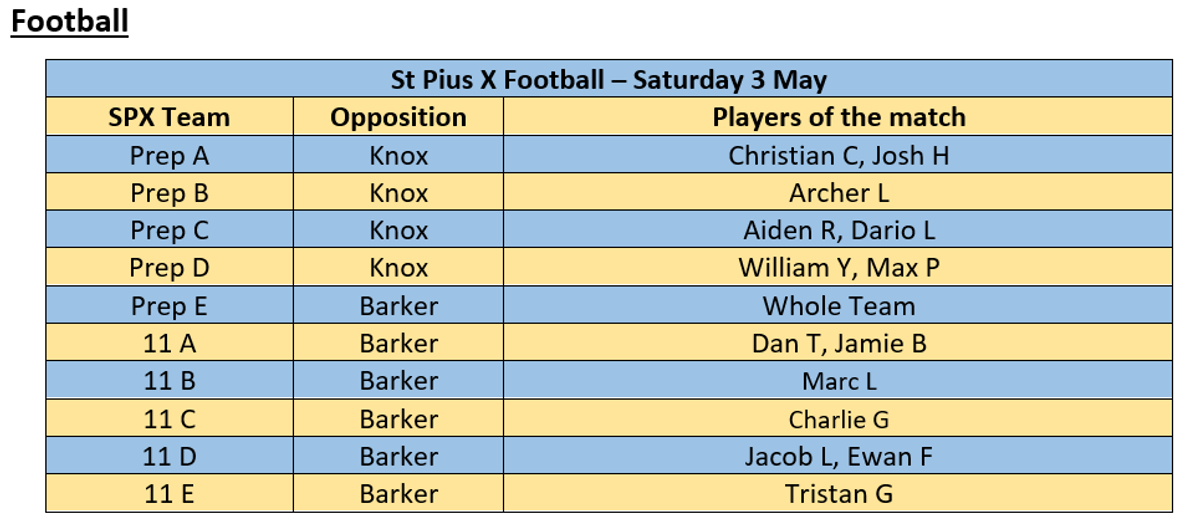Click the Whole Team cell
This screenshot has width=1200, height=522.
click(838, 305)
